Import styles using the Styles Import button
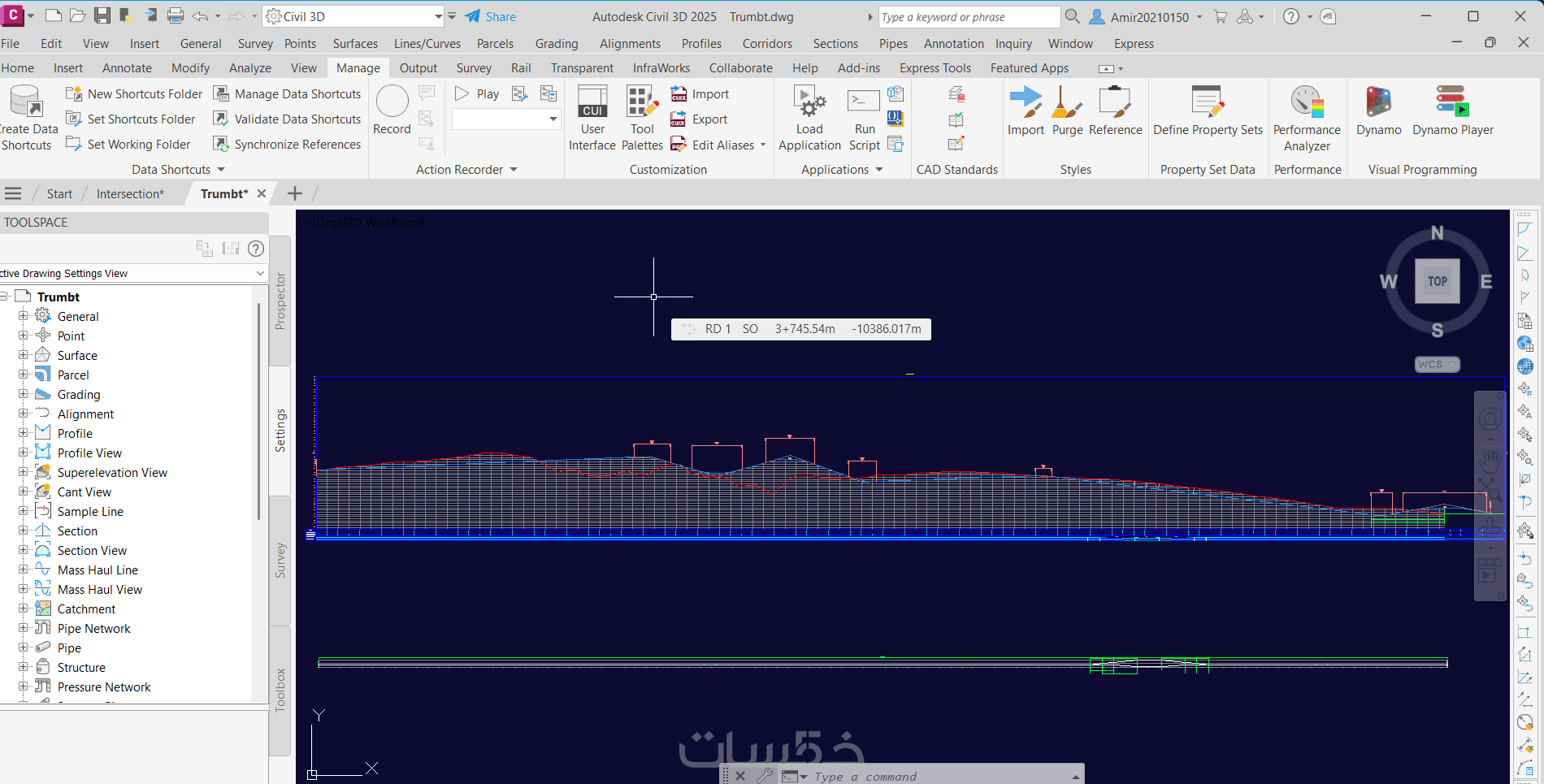Viewport: 1544px width, 784px height. click(x=1026, y=110)
